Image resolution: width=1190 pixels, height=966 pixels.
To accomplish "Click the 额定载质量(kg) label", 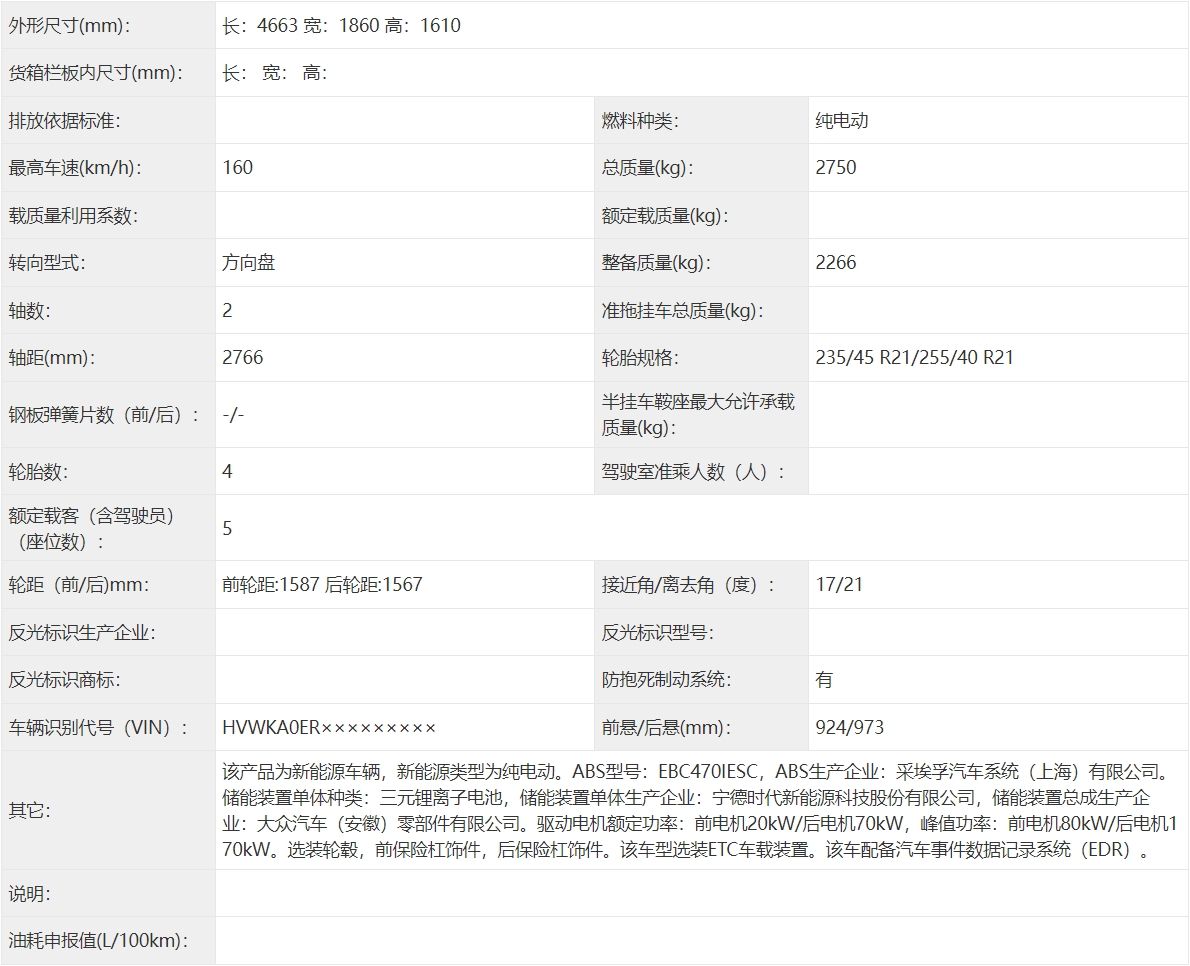I will [665, 216].
